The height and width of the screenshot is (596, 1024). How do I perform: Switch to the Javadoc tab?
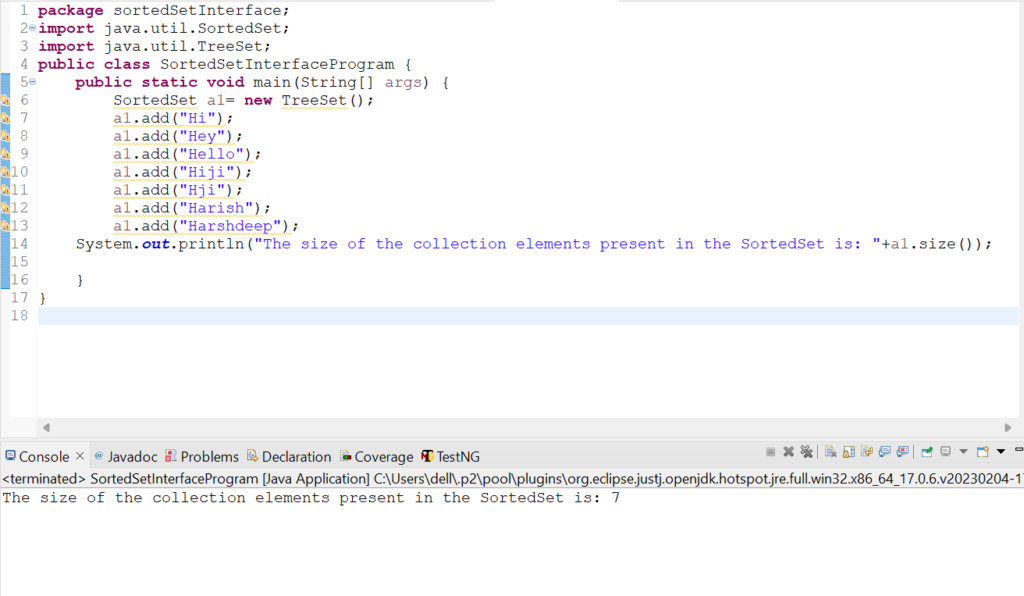[126, 456]
